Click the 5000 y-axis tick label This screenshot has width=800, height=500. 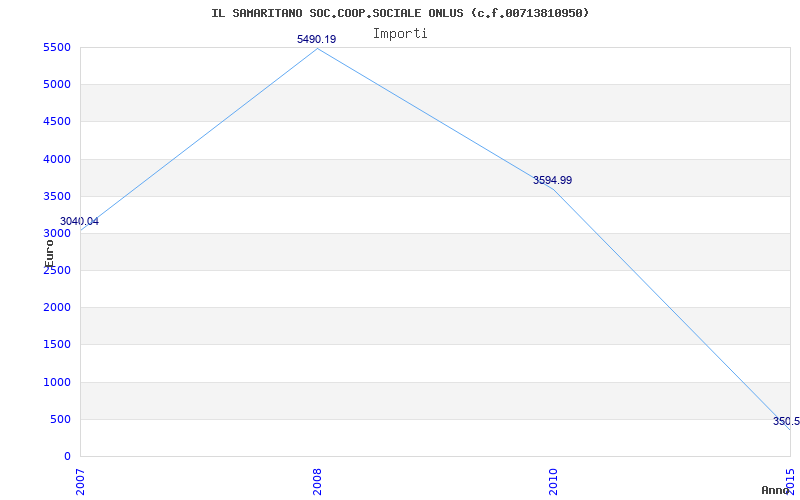tap(57, 84)
